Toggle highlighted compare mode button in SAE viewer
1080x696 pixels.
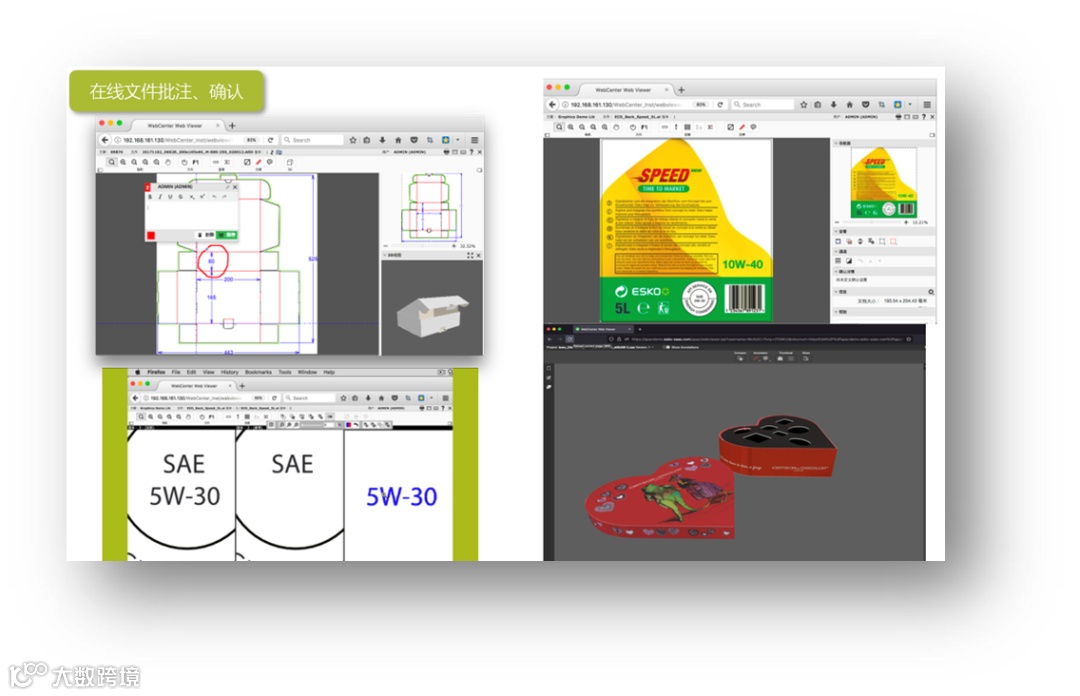coord(330,416)
